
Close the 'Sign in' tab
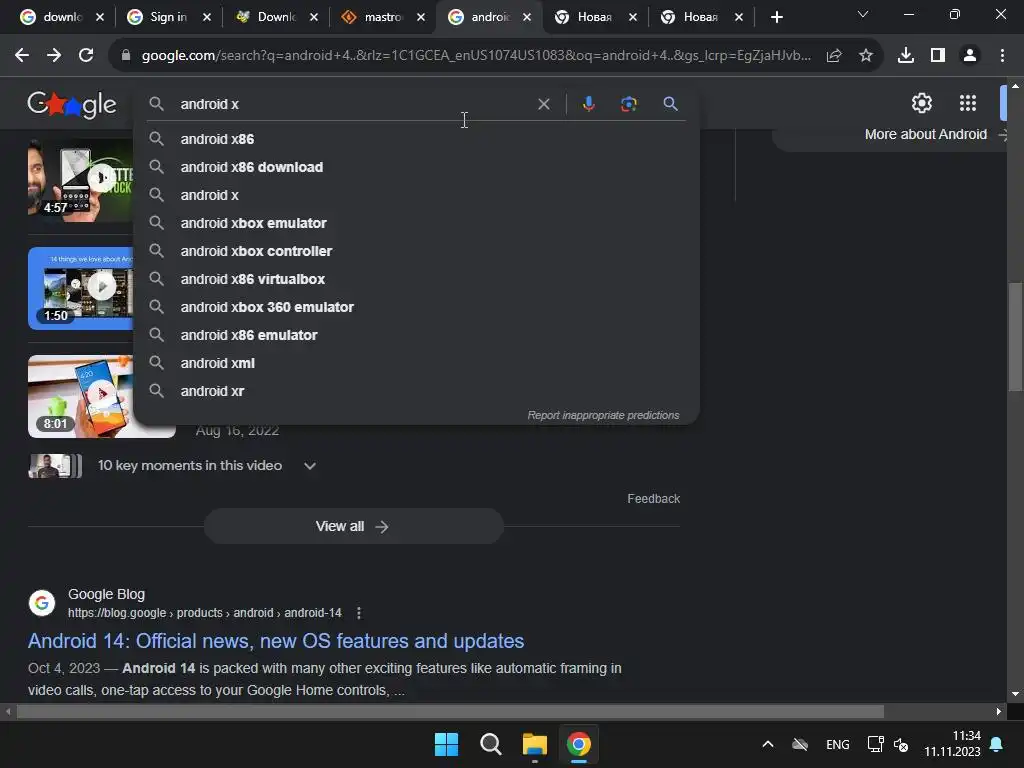(206, 17)
